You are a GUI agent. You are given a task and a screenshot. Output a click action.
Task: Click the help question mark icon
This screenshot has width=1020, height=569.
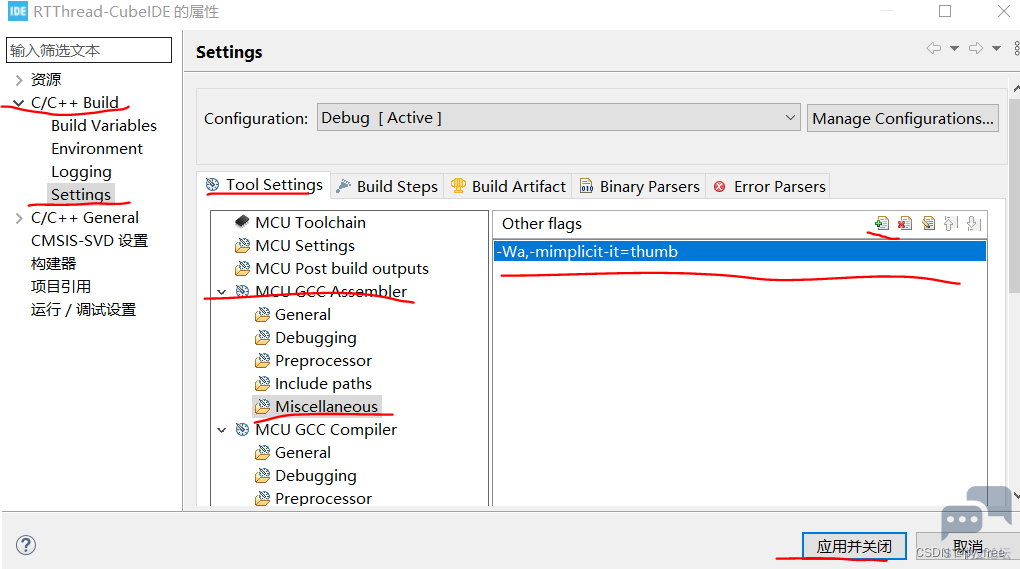[26, 545]
